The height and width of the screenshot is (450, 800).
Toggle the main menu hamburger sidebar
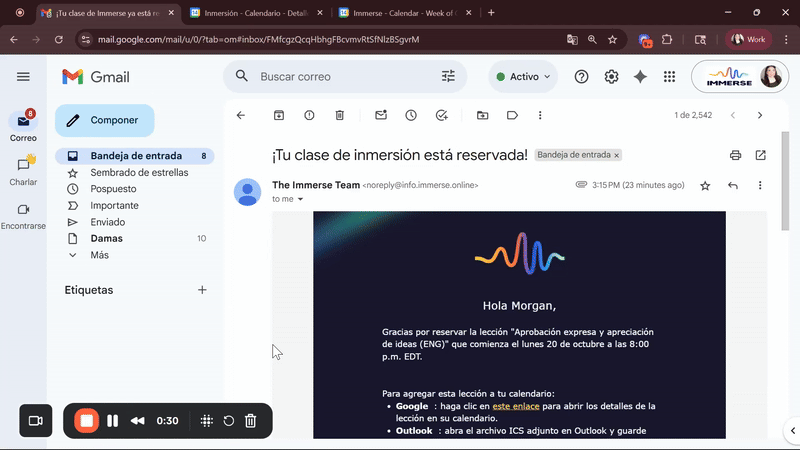23,77
